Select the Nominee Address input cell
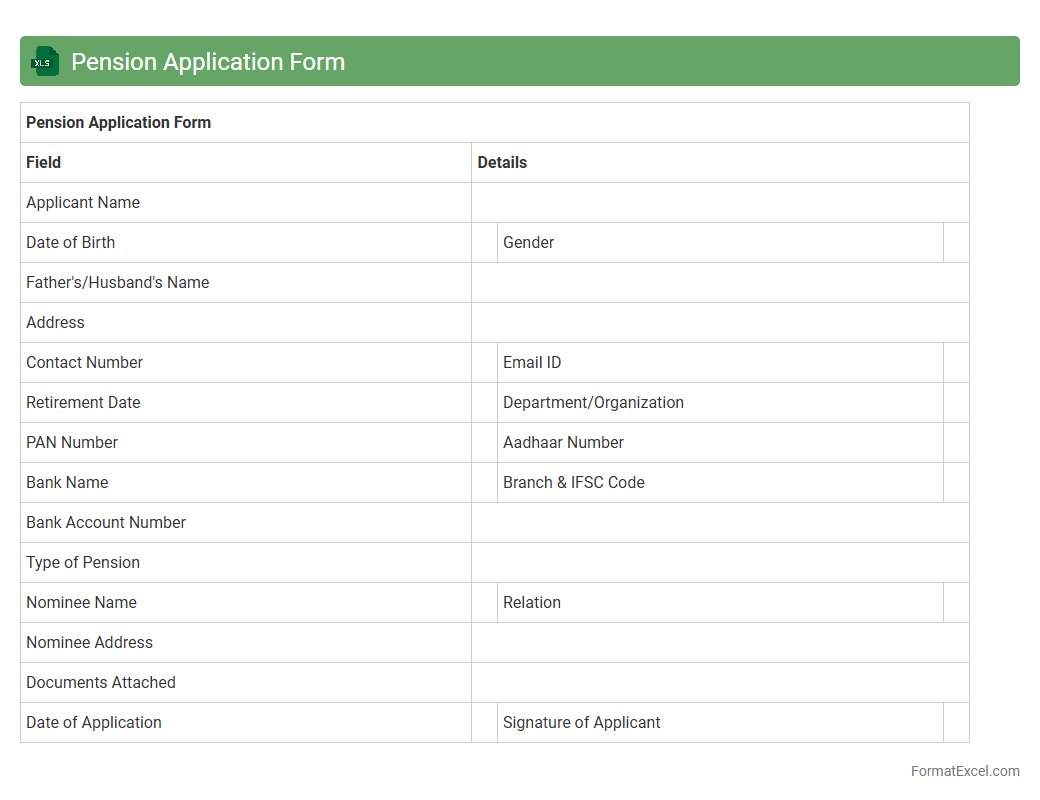Viewport: 1040px width, 800px height. click(720, 643)
